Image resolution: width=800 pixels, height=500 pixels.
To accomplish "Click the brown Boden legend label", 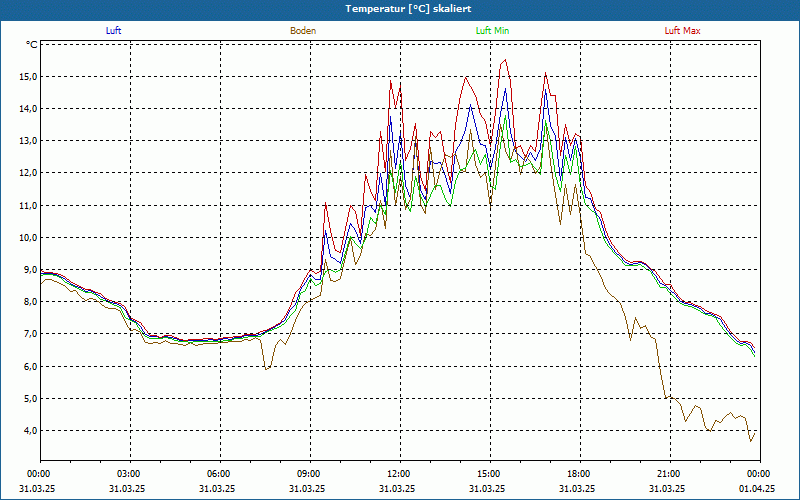I will (303, 31).
